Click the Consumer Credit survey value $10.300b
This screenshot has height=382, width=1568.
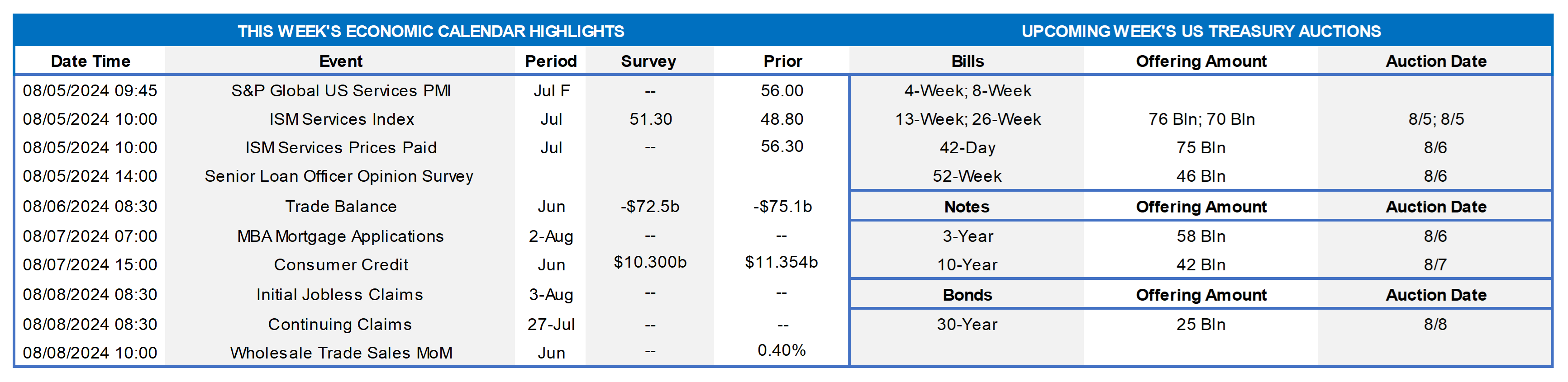click(649, 262)
